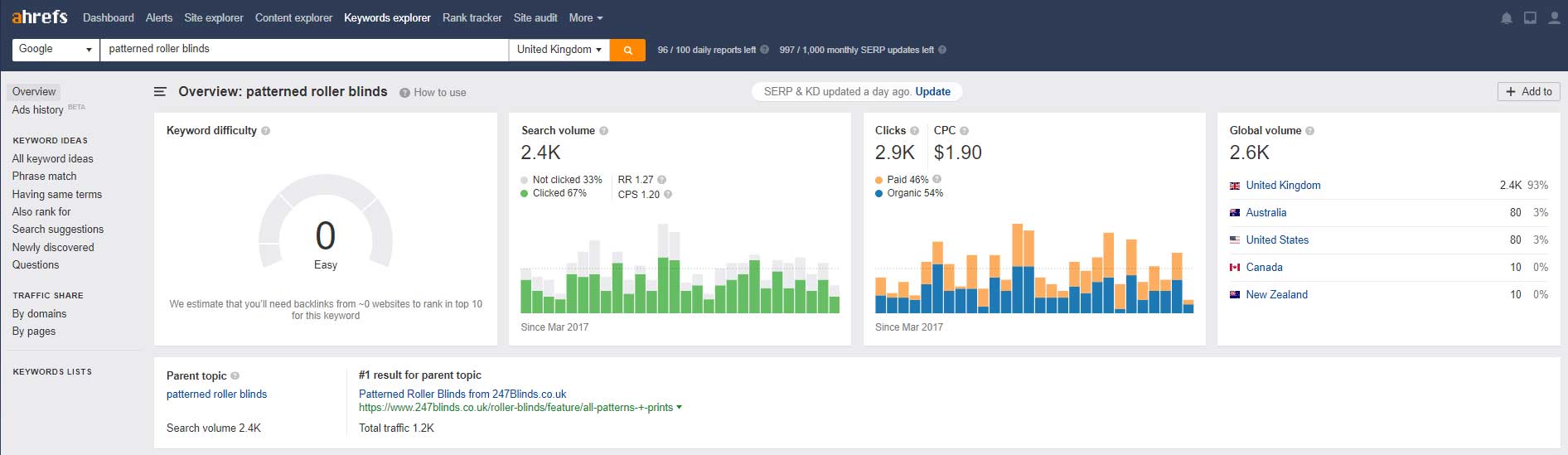Image resolution: width=1568 pixels, height=455 pixels.
Task: Click the tallest orange bar in Clicks chart
Action: (x=1017, y=245)
